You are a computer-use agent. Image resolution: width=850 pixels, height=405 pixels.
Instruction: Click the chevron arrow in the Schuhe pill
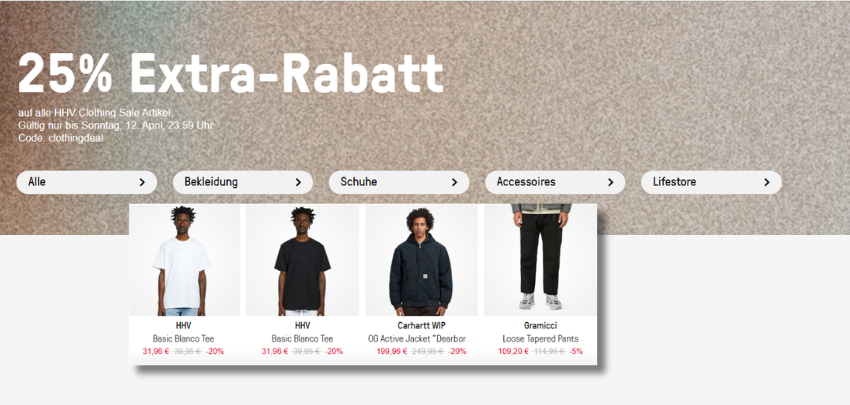(x=454, y=182)
